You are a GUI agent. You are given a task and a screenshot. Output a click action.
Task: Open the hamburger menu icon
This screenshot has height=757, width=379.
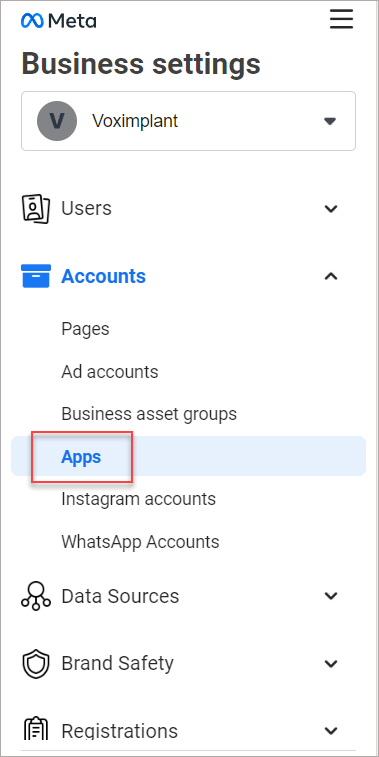coord(341,20)
